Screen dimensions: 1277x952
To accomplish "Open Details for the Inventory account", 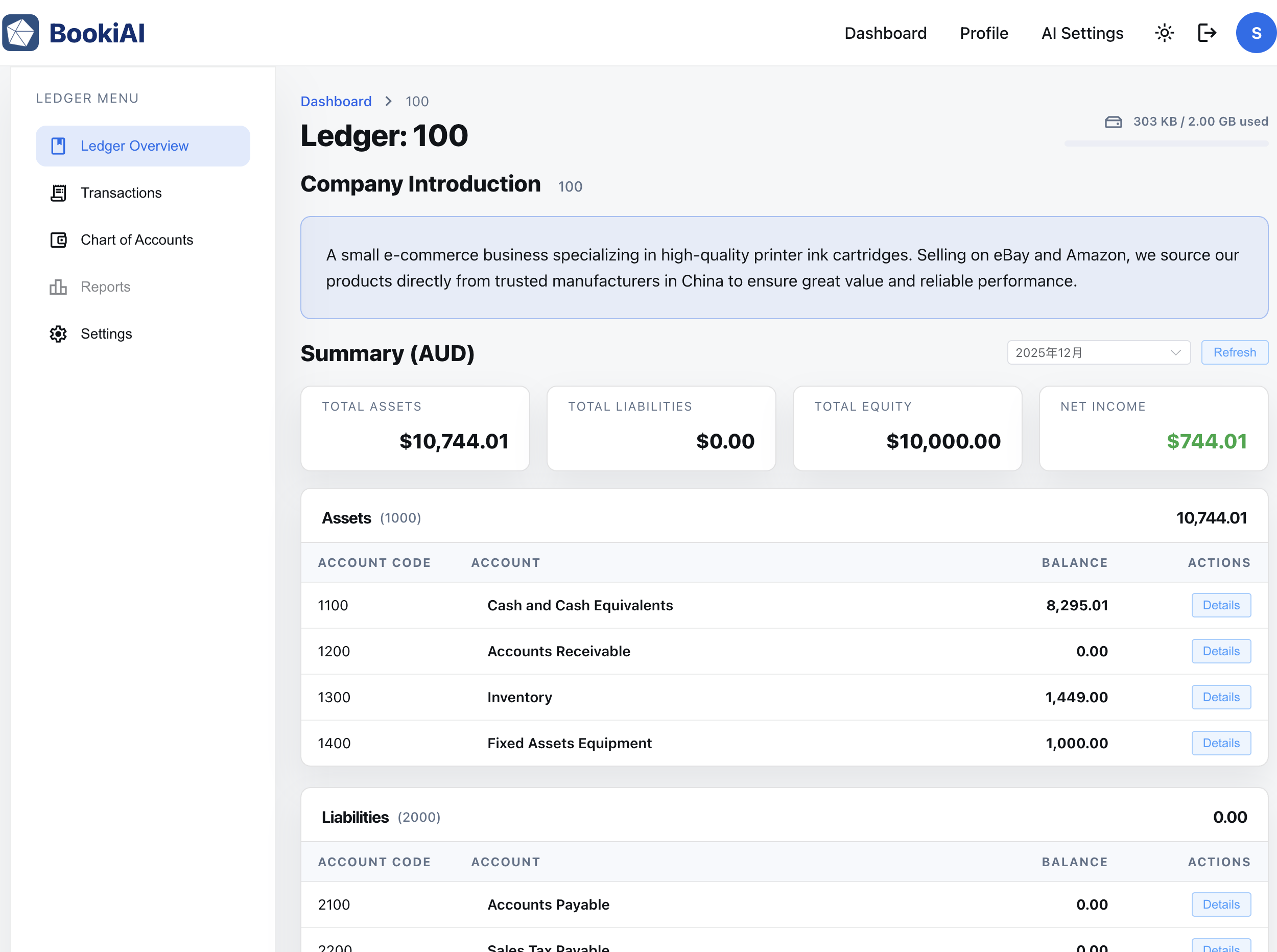I will tap(1221, 697).
